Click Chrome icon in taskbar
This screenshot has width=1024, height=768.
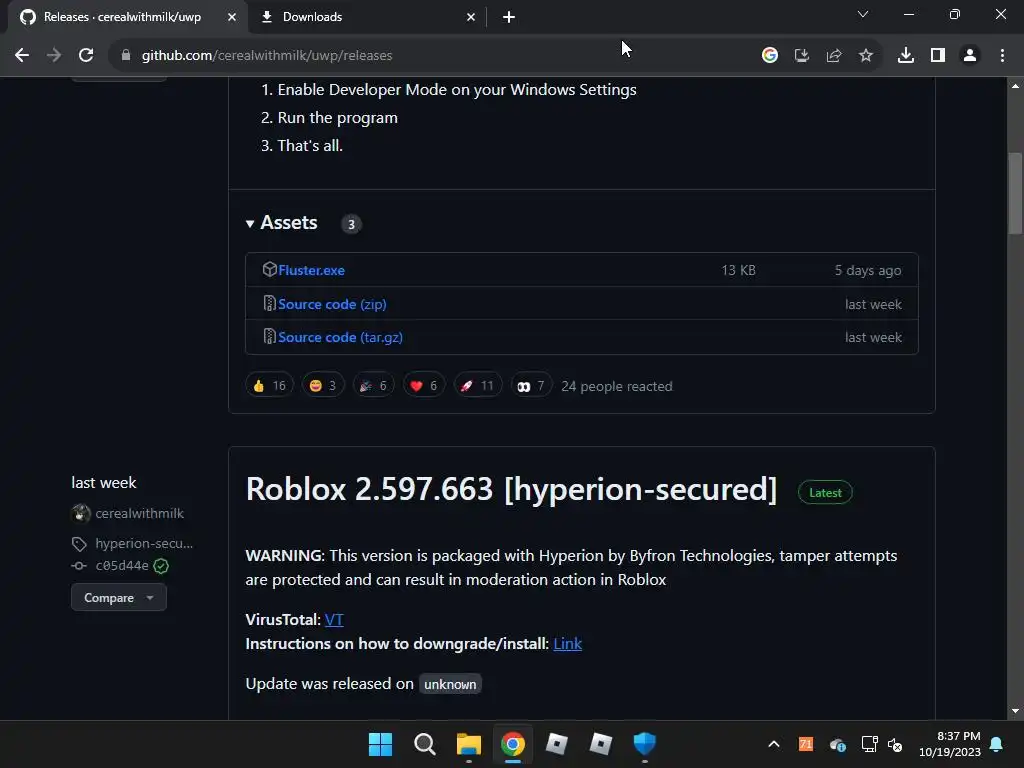click(513, 744)
